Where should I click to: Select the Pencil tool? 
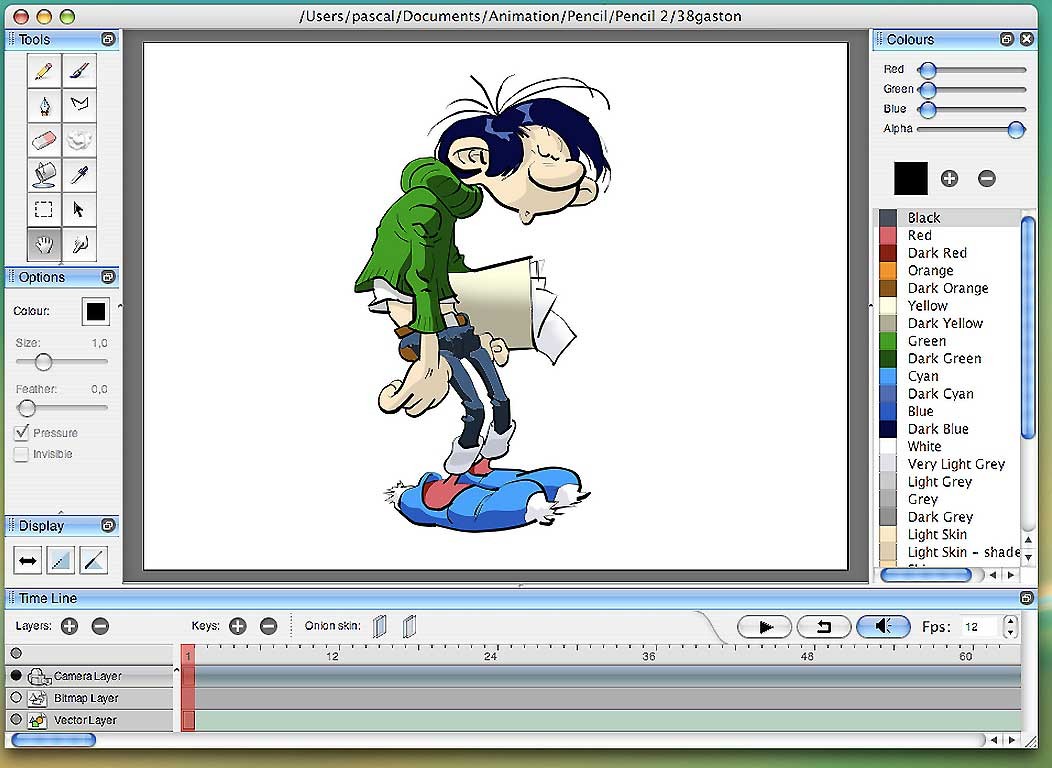click(x=44, y=70)
